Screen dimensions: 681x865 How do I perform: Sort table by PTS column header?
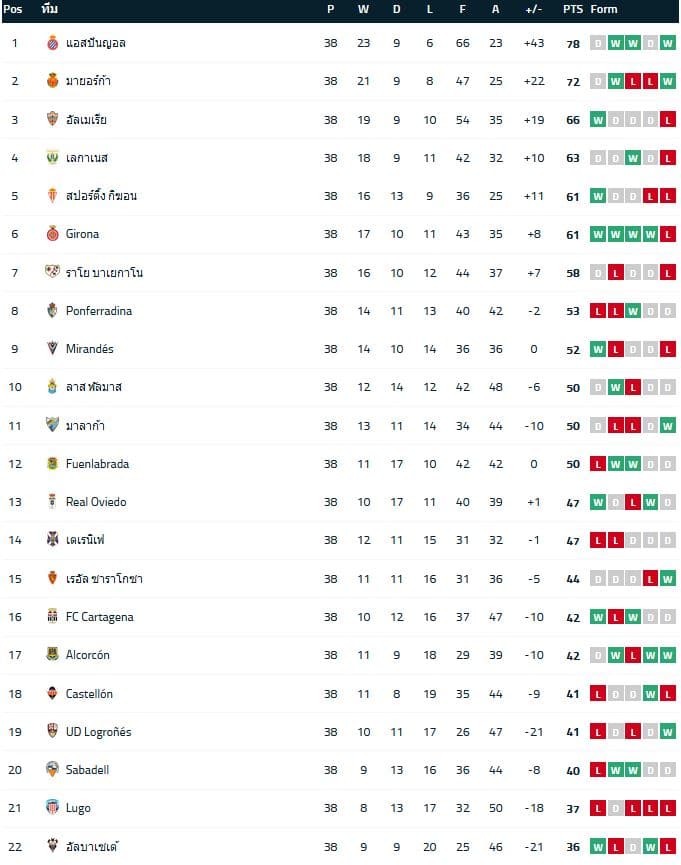coord(573,9)
